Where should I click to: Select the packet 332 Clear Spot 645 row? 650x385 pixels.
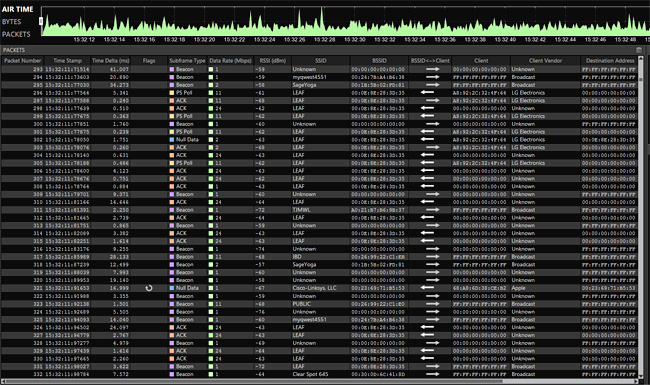tap(319, 374)
